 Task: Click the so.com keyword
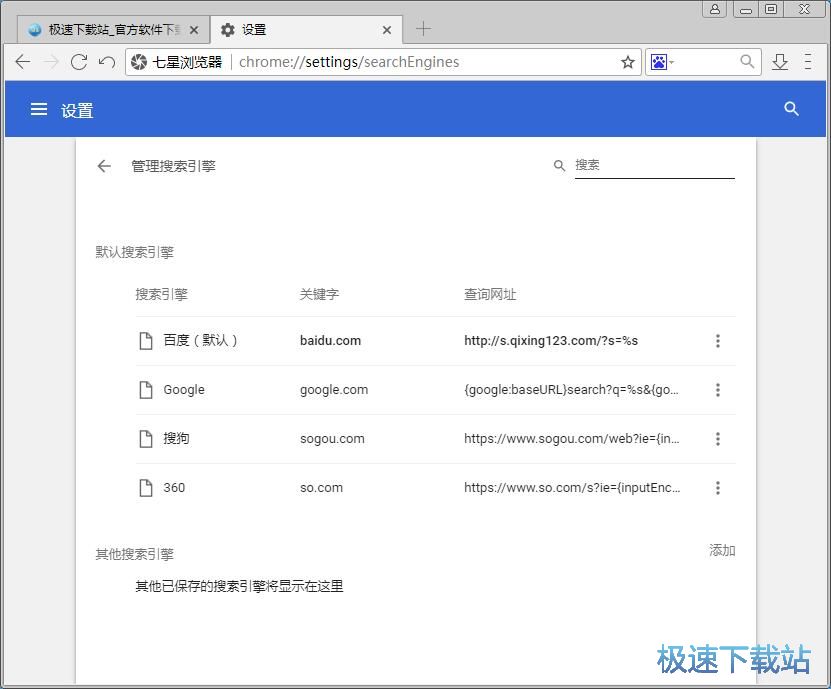point(321,488)
